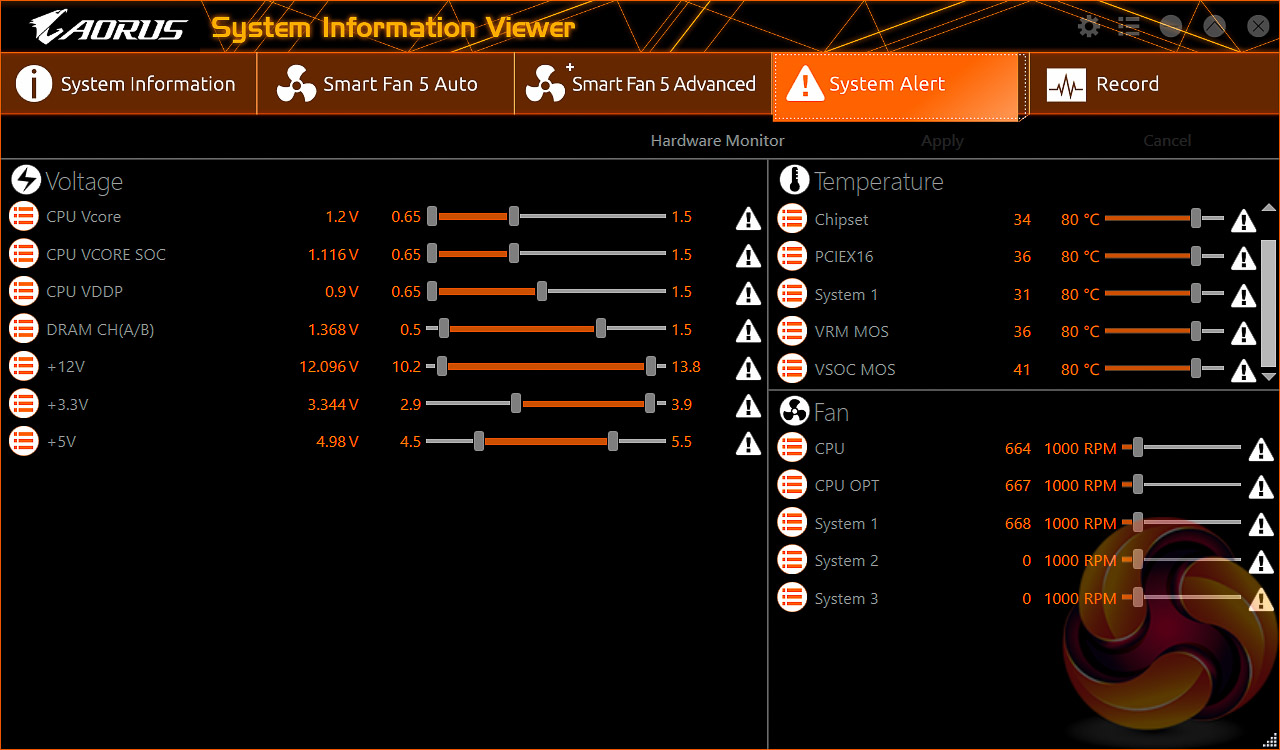Open the Smart Fan 5 Auto tab

pyautogui.click(x=386, y=84)
